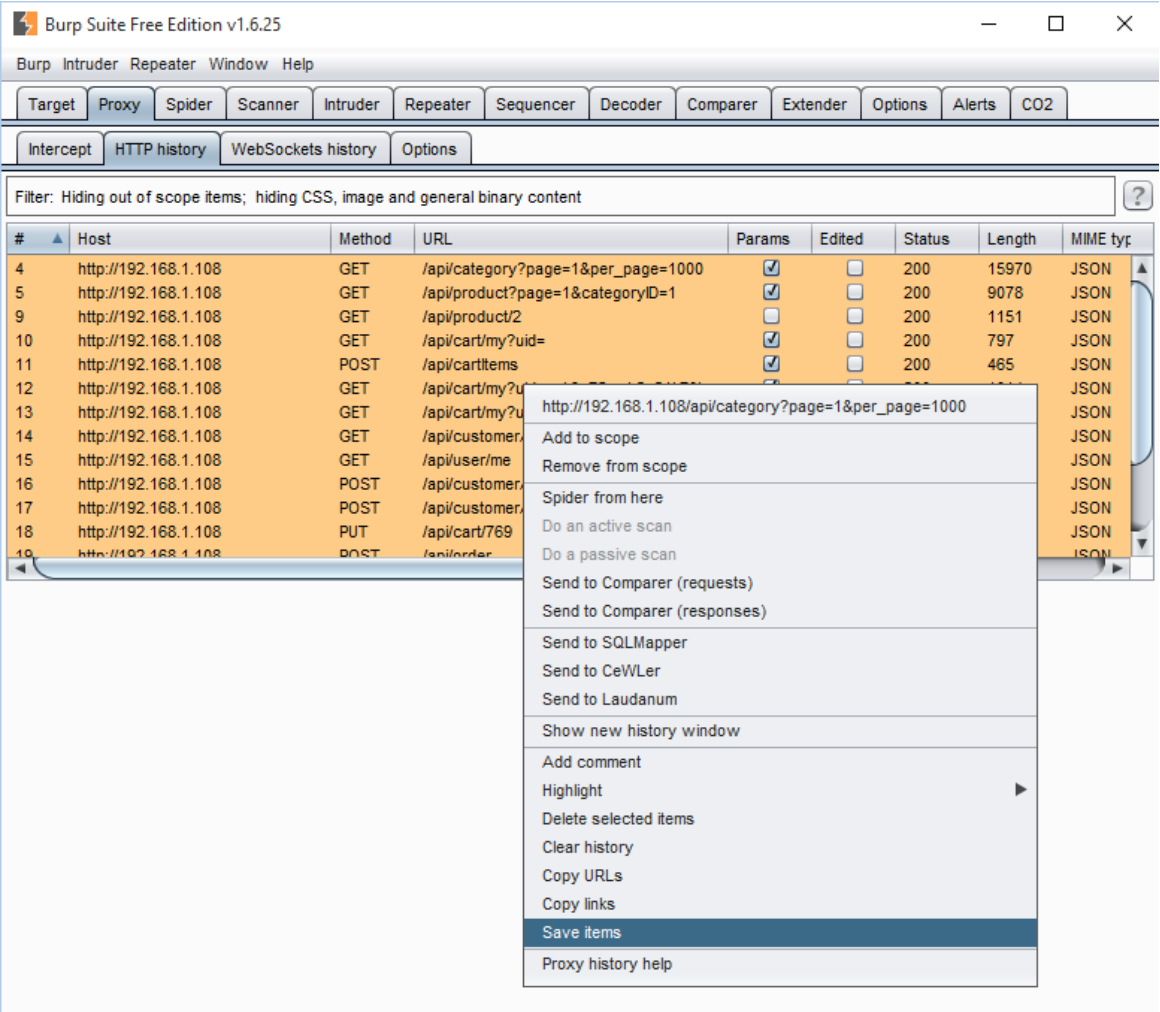The width and height of the screenshot is (1160, 1012).
Task: Open the Window menu
Action: [x=238, y=64]
